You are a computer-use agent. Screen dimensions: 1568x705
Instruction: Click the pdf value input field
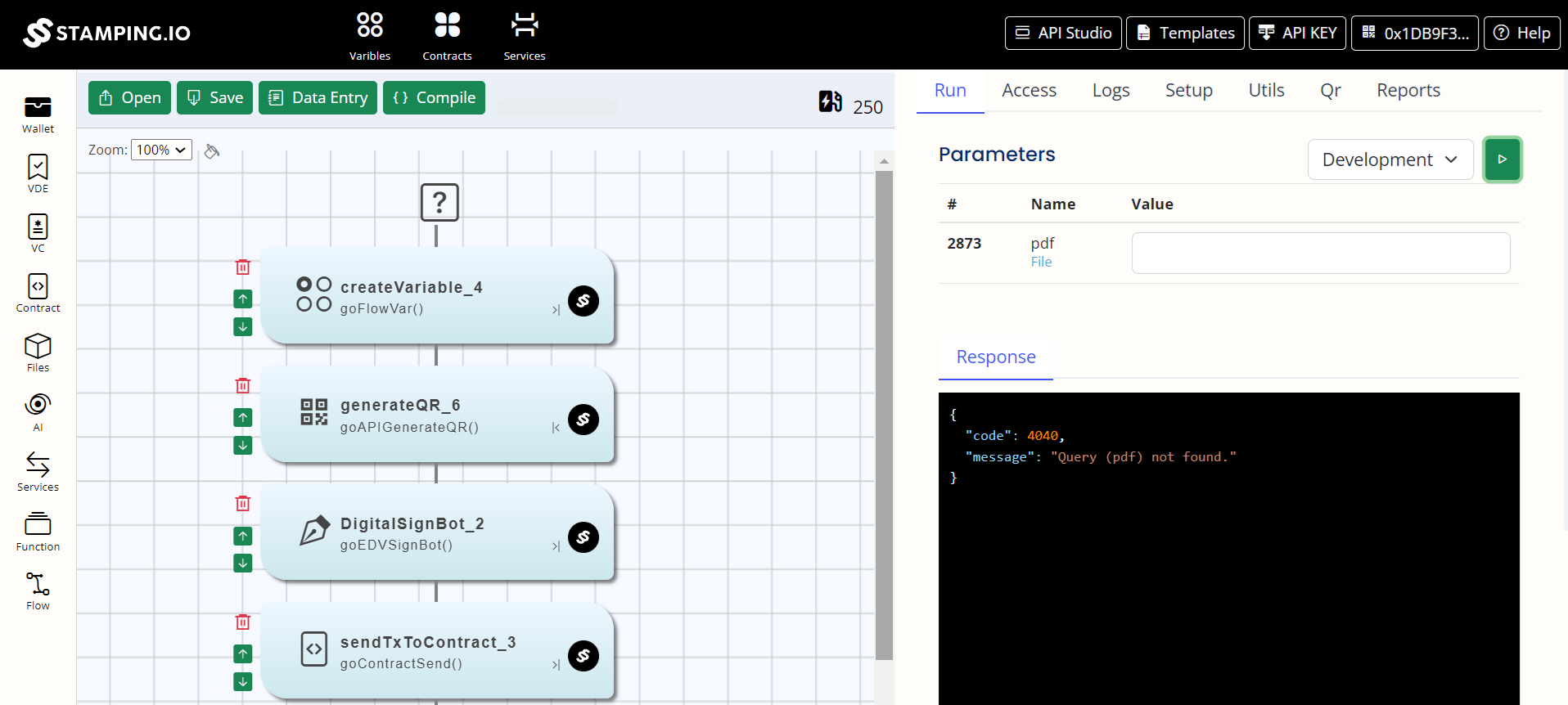point(1320,254)
